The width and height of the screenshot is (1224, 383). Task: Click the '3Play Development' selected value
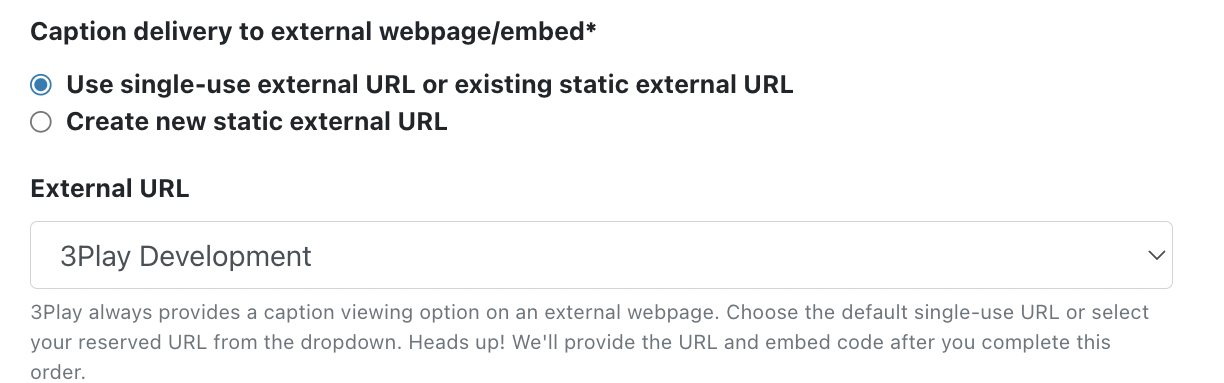click(x=186, y=257)
